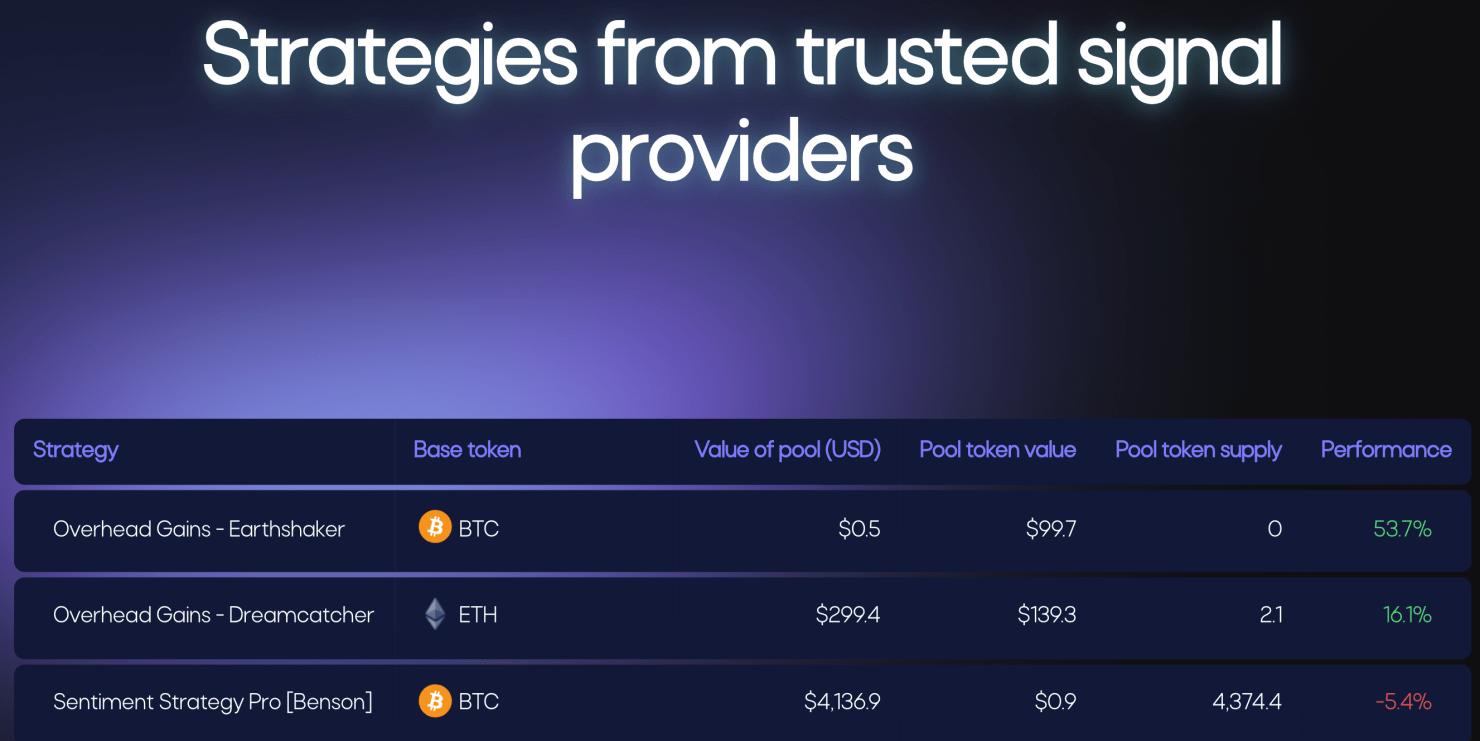Click the Strategies from trusted signal providers heading

[741, 100]
